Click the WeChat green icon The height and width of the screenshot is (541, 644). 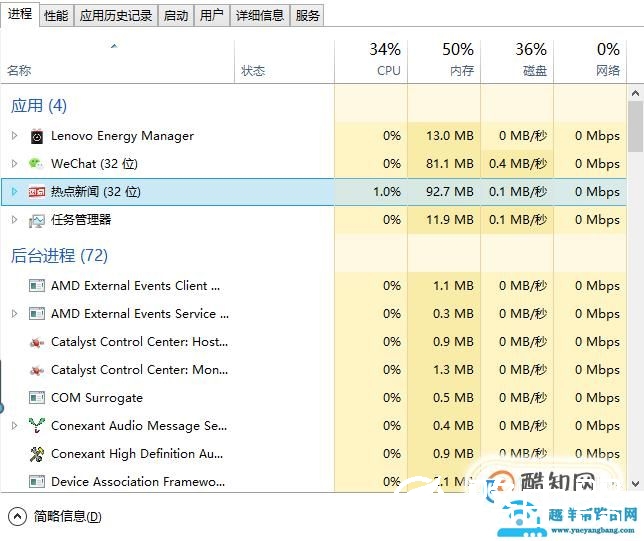tap(36, 163)
